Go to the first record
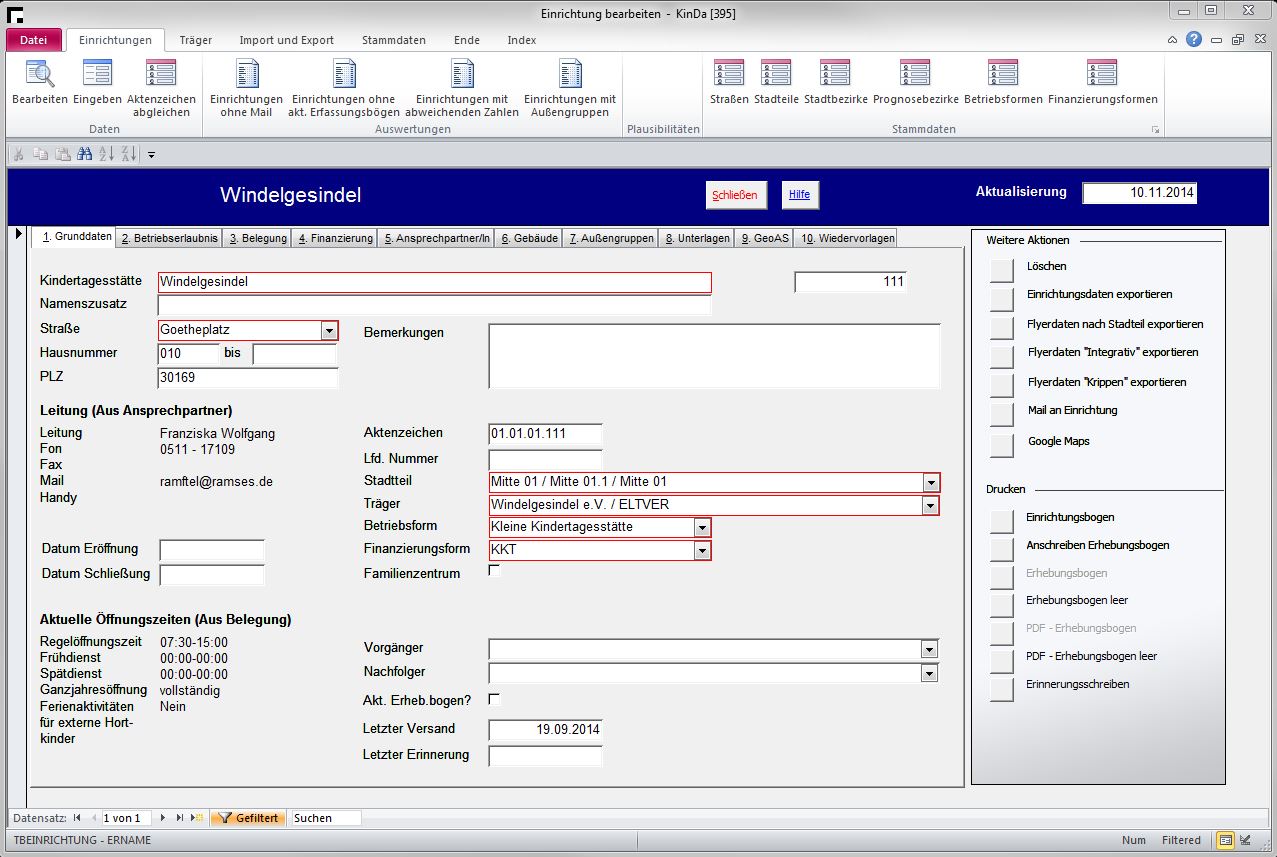This screenshot has height=857, width=1277. (77, 818)
